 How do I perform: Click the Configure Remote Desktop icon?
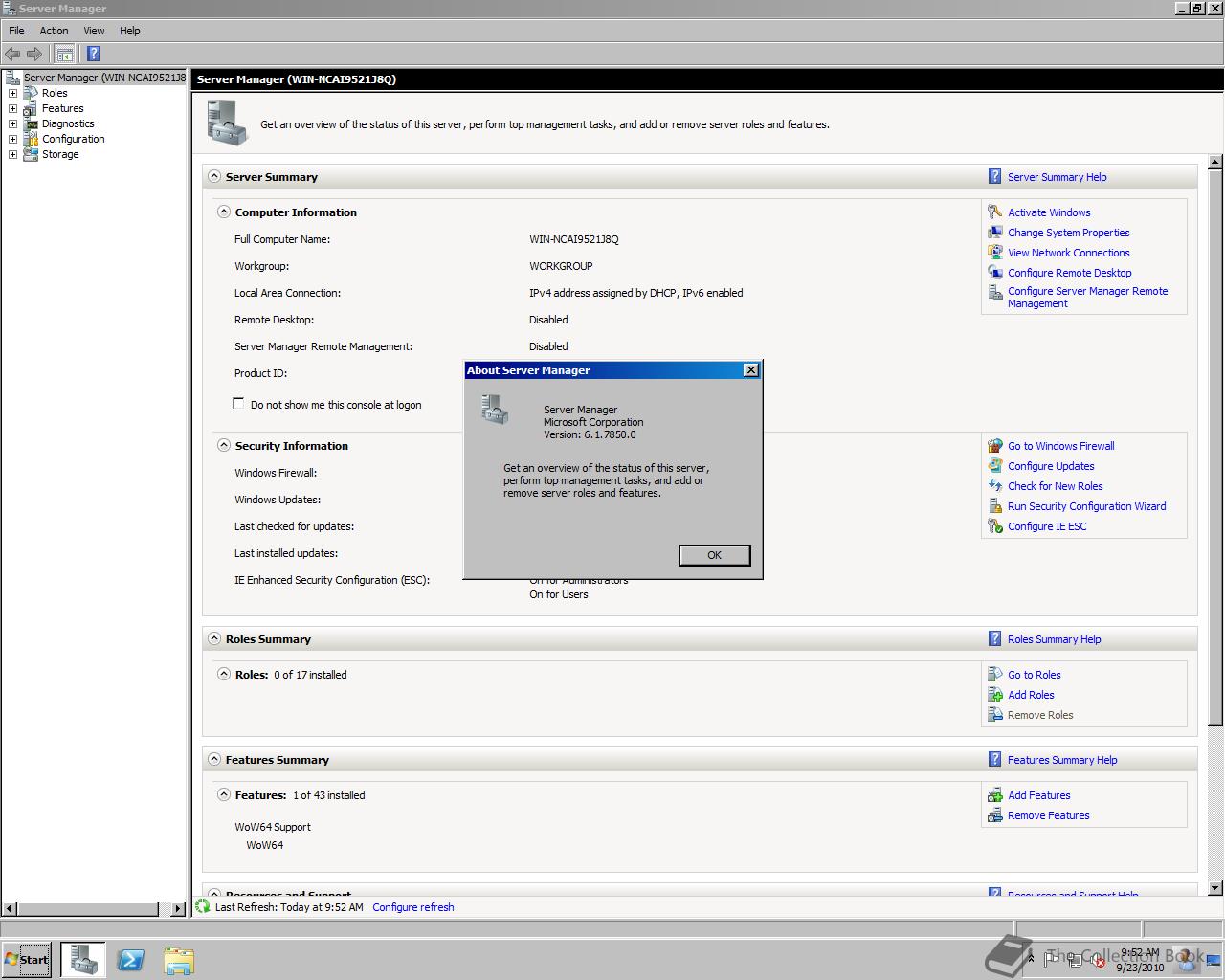(x=995, y=273)
